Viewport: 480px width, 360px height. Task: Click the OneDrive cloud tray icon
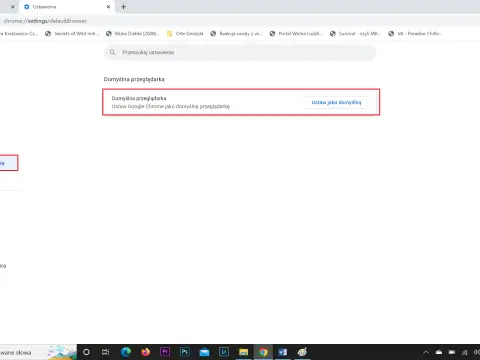pos(439,352)
